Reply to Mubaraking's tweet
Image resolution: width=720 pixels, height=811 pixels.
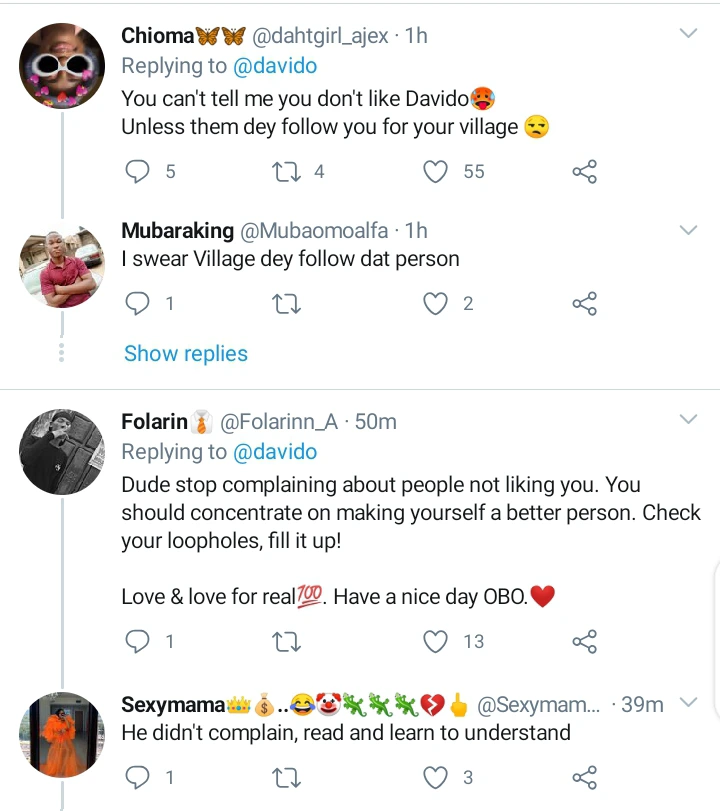pyautogui.click(x=137, y=303)
